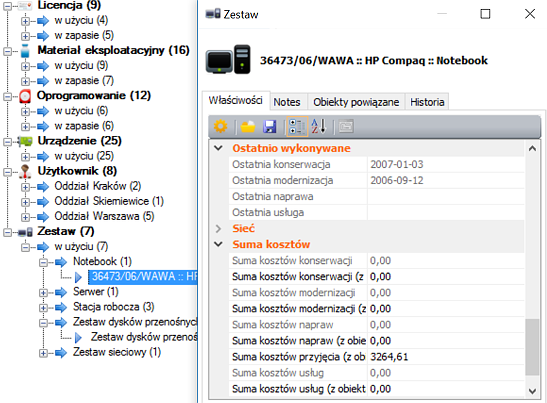547x403 pixels.
Task: Click the property grid scroll up arrow
Action: 532,149
